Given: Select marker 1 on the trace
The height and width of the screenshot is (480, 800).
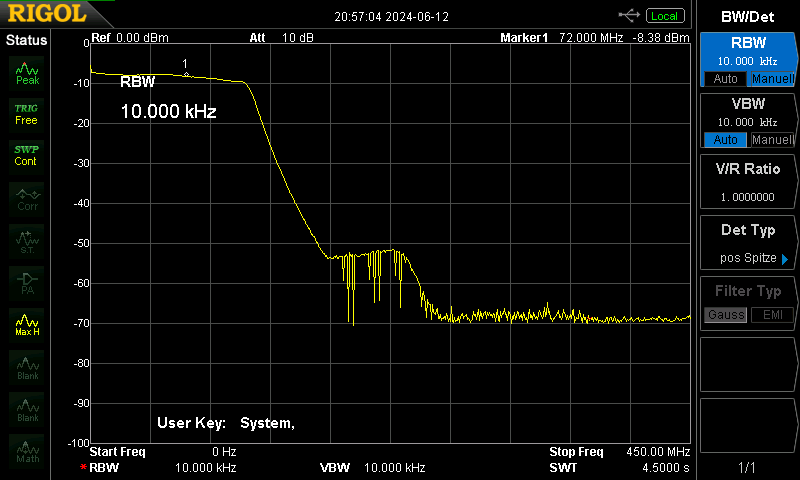Looking at the screenshot, I should [x=186, y=74].
